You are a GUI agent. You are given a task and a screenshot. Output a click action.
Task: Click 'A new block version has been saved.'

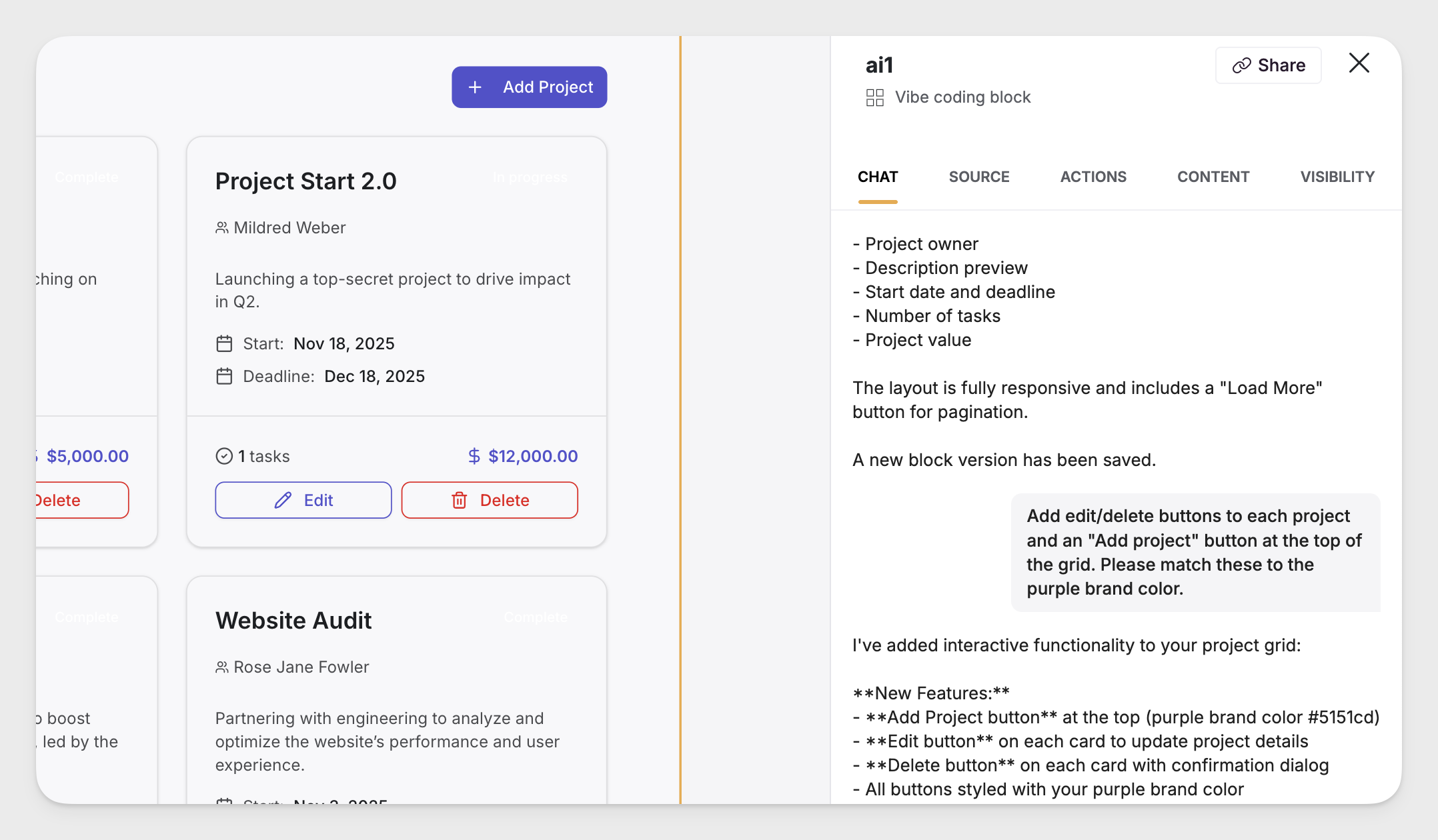pyautogui.click(x=1004, y=460)
